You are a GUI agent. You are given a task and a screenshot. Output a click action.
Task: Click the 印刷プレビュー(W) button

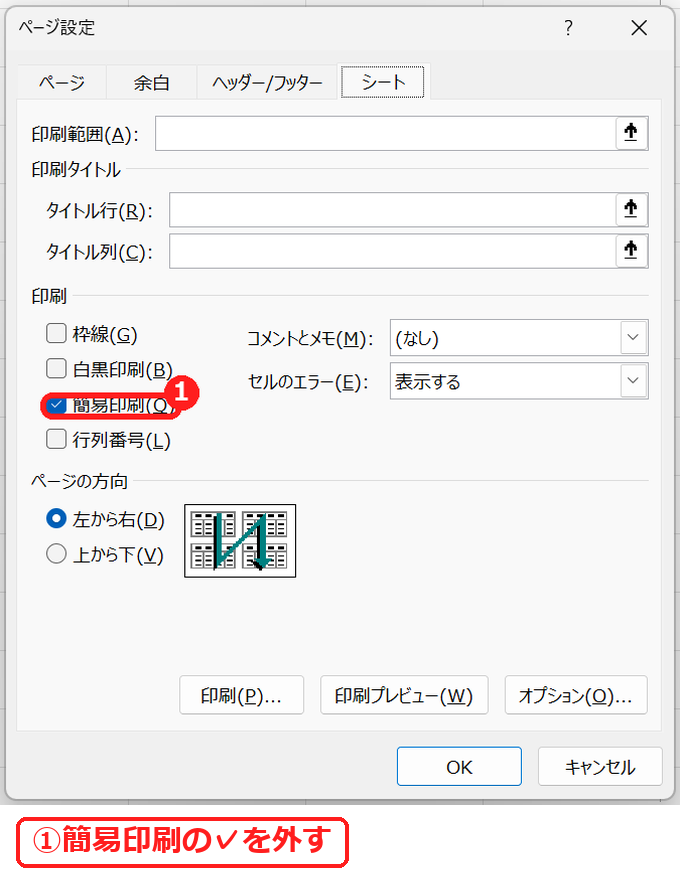pyautogui.click(x=404, y=695)
